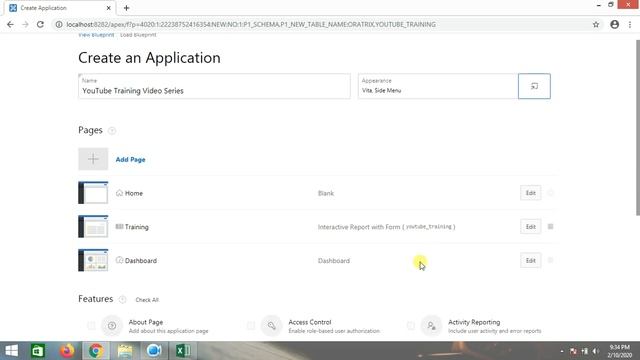640x360 pixels.
Task: Open the Chrome profile account icon
Action: click(614, 24)
